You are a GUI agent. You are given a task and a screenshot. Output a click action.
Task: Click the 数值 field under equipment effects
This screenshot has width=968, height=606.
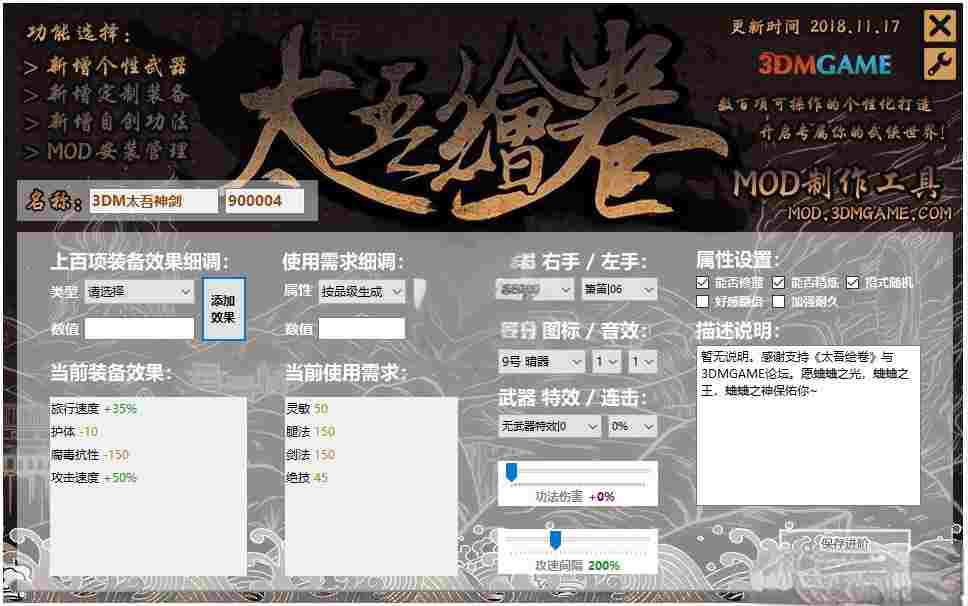(140, 328)
